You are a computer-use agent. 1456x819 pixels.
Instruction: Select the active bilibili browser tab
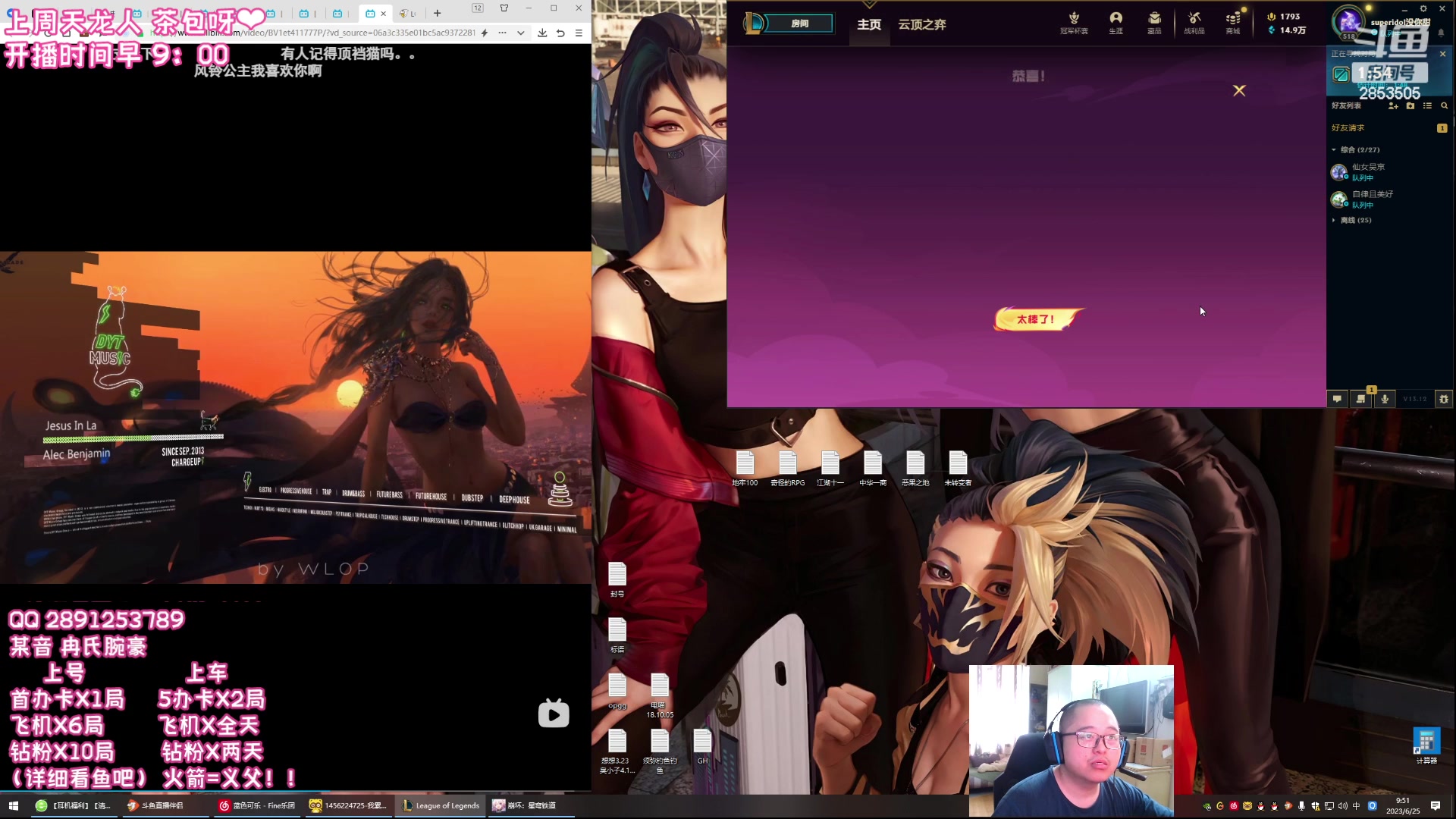tap(375, 13)
